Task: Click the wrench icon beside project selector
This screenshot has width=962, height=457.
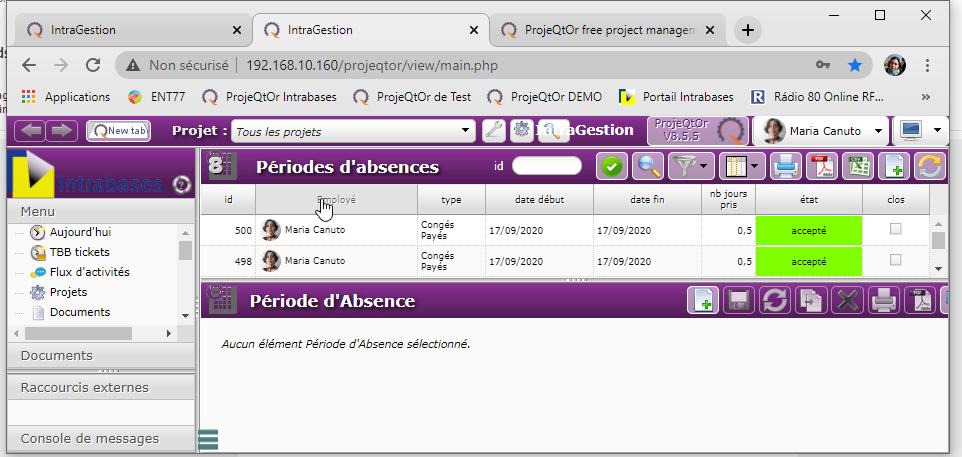Action: pyautogui.click(x=494, y=131)
